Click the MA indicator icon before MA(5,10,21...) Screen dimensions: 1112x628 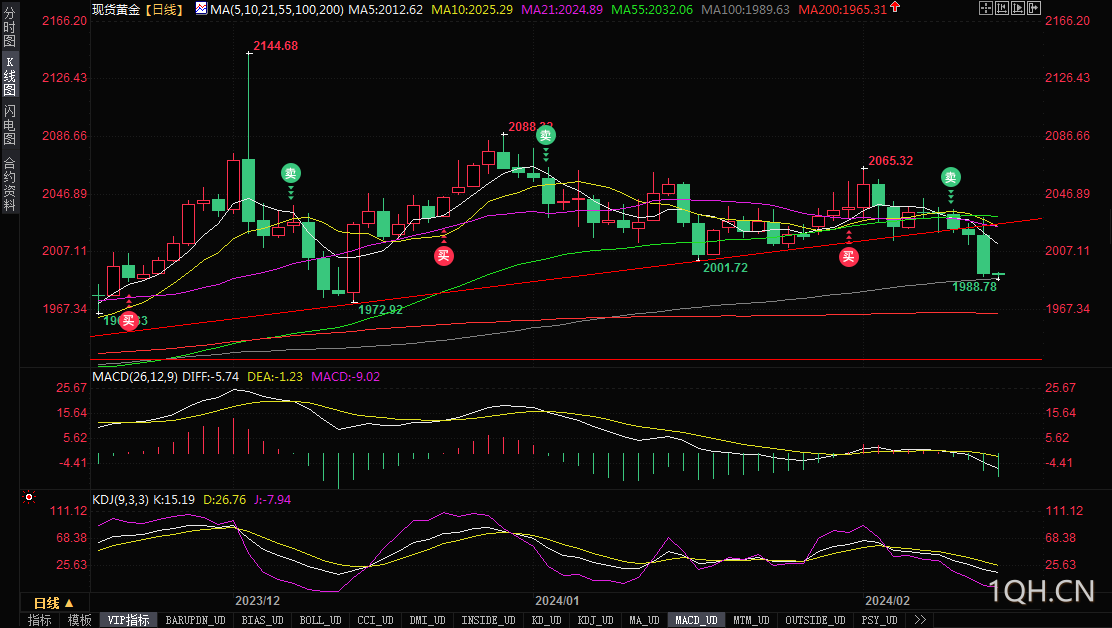point(201,9)
